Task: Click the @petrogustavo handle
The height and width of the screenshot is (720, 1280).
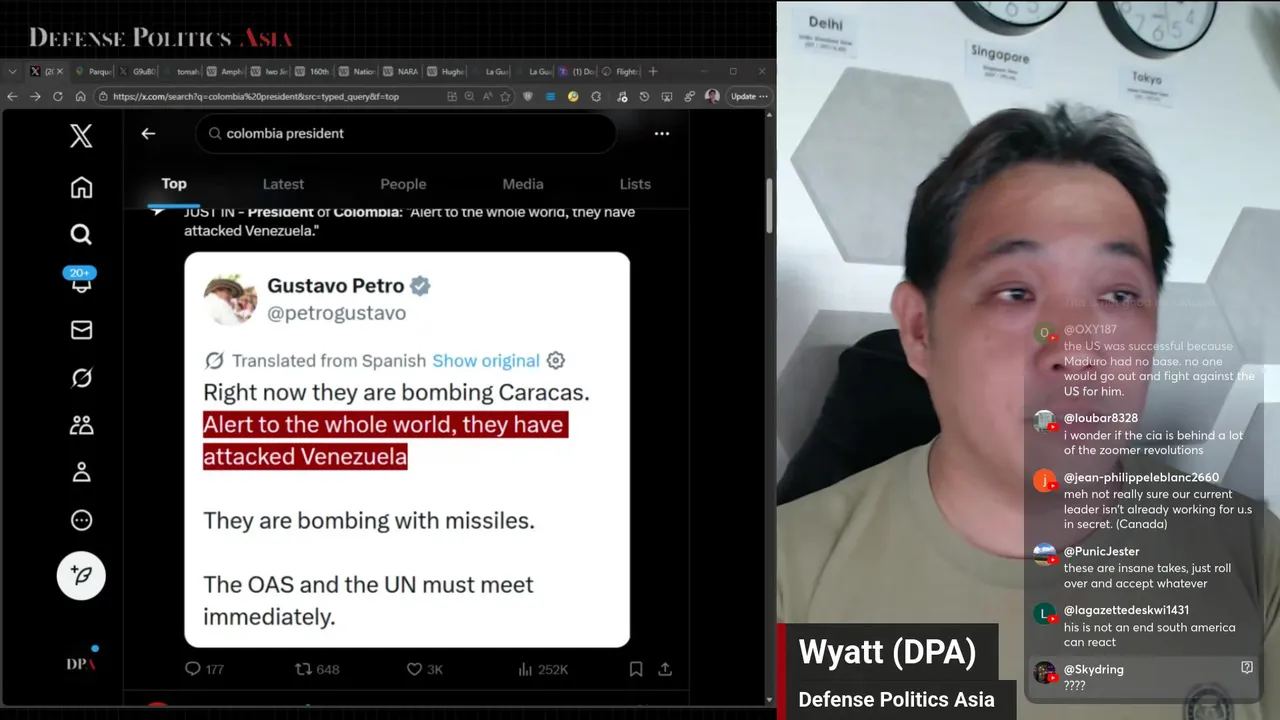Action: 337,313
